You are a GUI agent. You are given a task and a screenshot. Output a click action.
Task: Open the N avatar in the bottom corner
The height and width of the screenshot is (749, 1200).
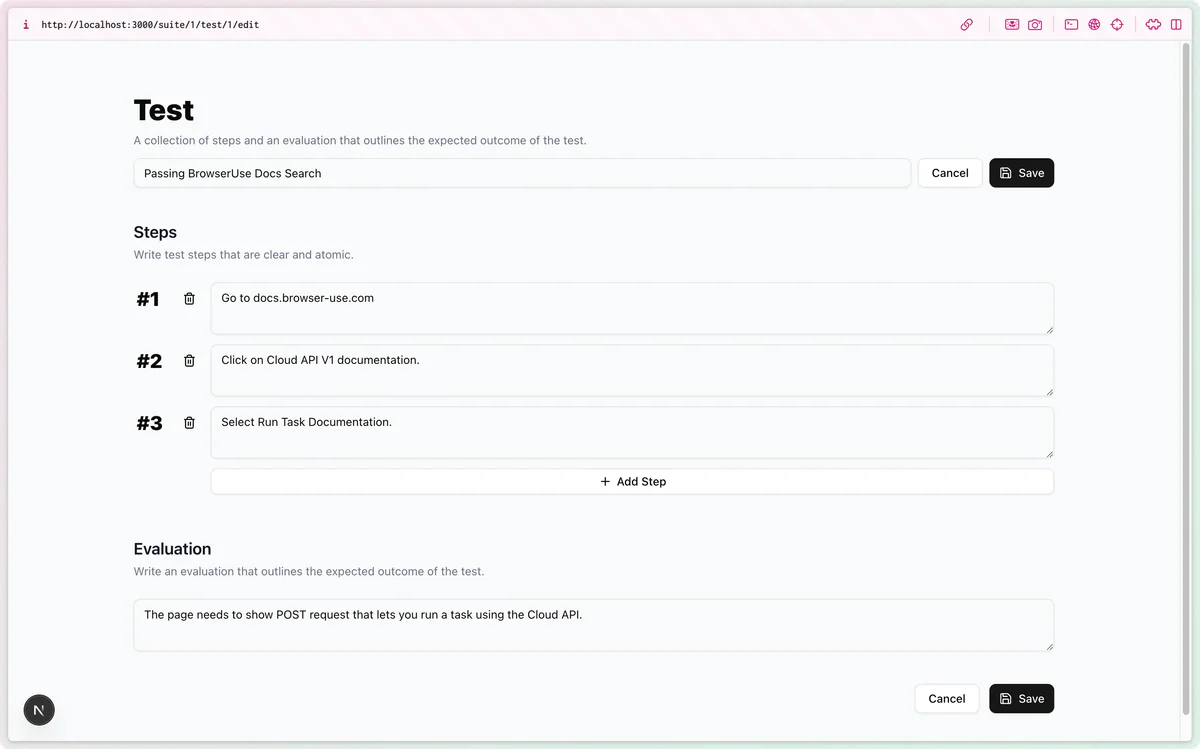[x=39, y=710]
